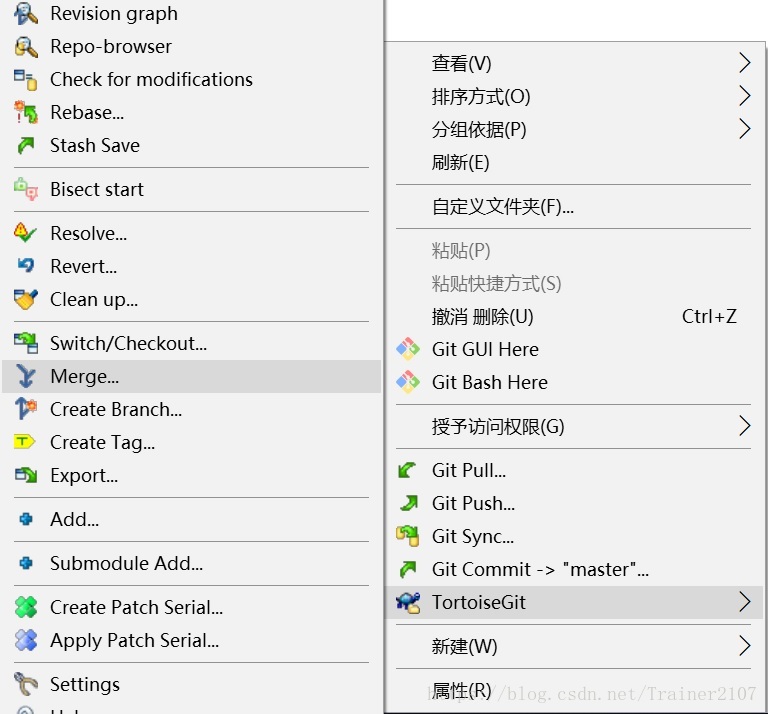Image resolution: width=768 pixels, height=714 pixels.
Task: Choose Clean up... menu entry
Action: 192,299
